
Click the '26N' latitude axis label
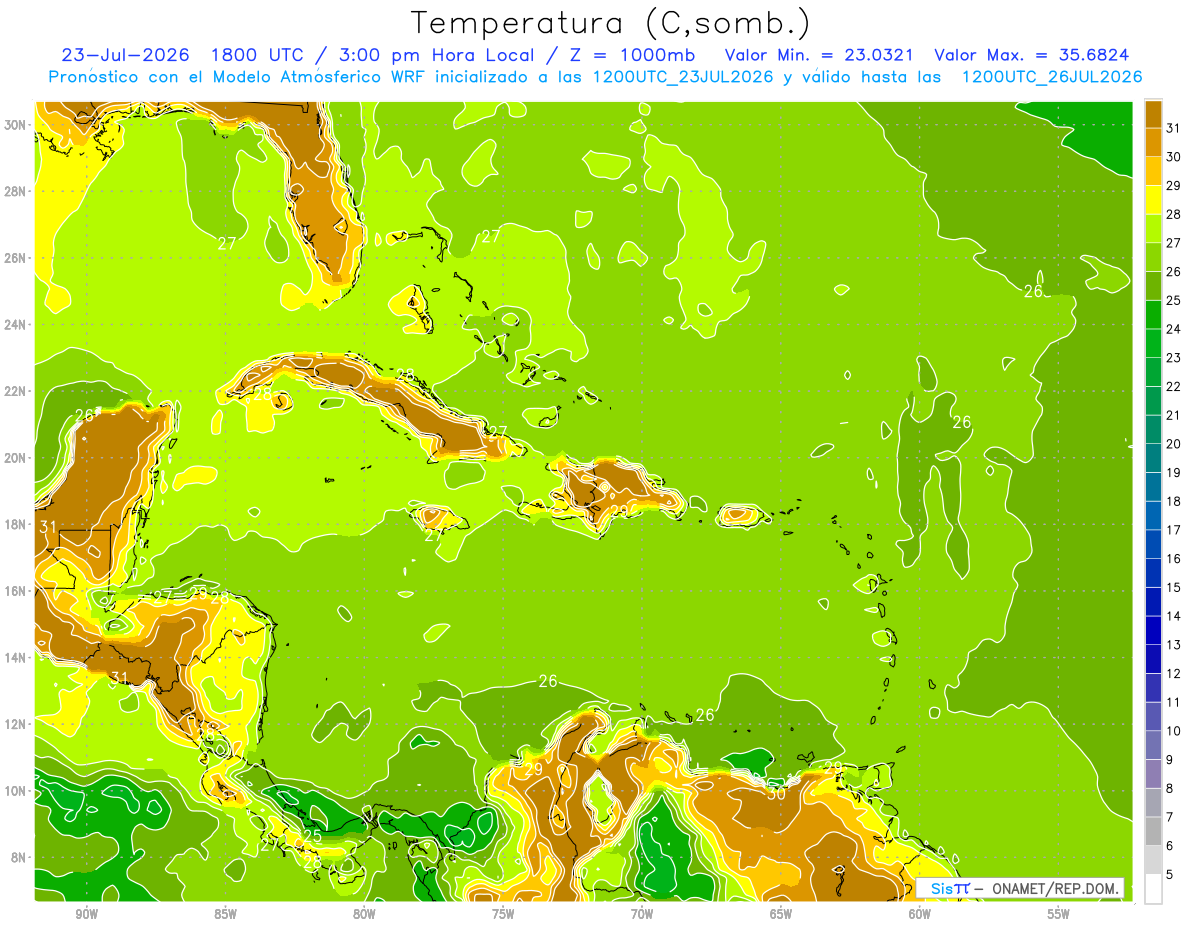[x=15, y=258]
